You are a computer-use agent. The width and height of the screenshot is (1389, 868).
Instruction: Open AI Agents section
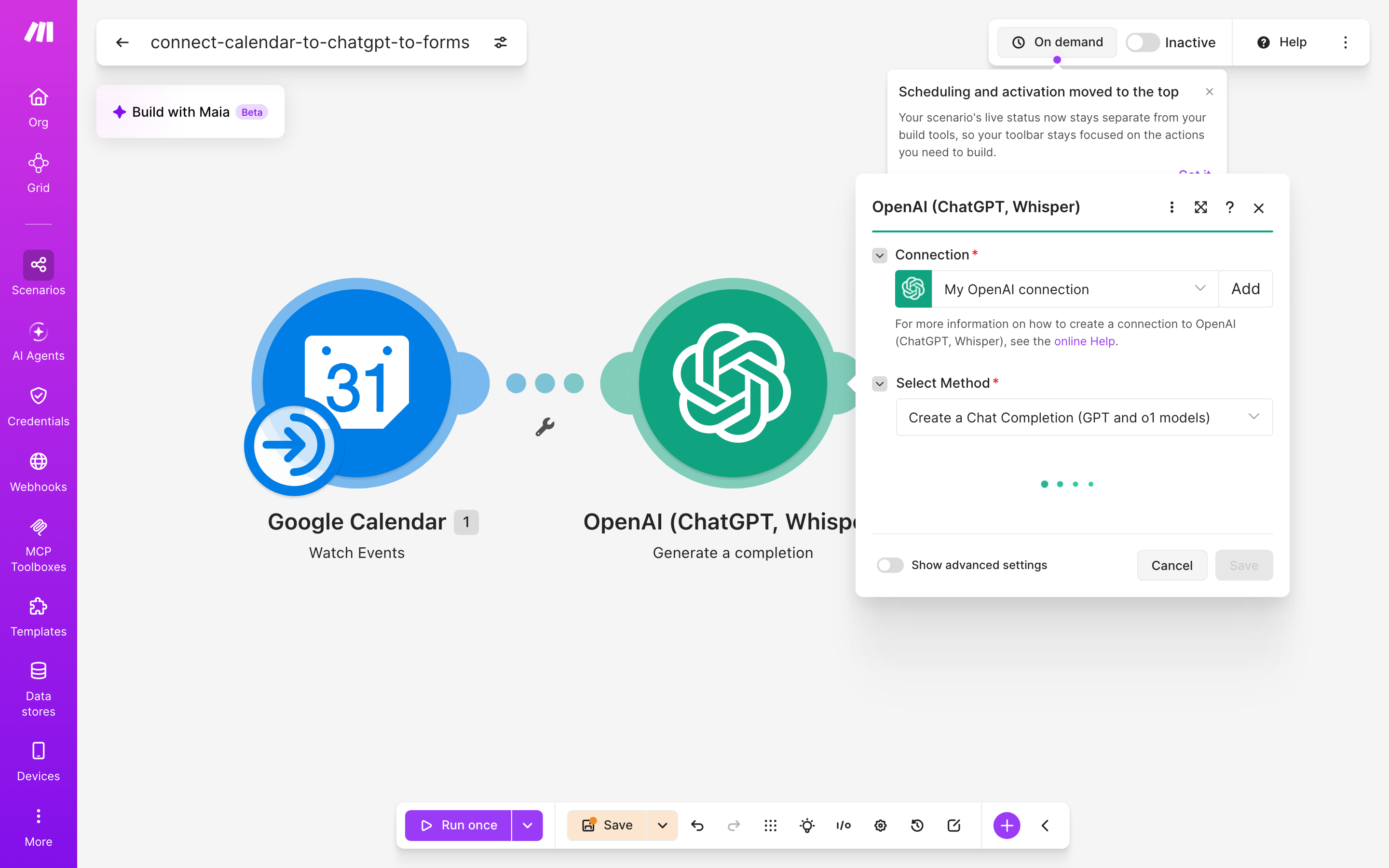tap(39, 341)
